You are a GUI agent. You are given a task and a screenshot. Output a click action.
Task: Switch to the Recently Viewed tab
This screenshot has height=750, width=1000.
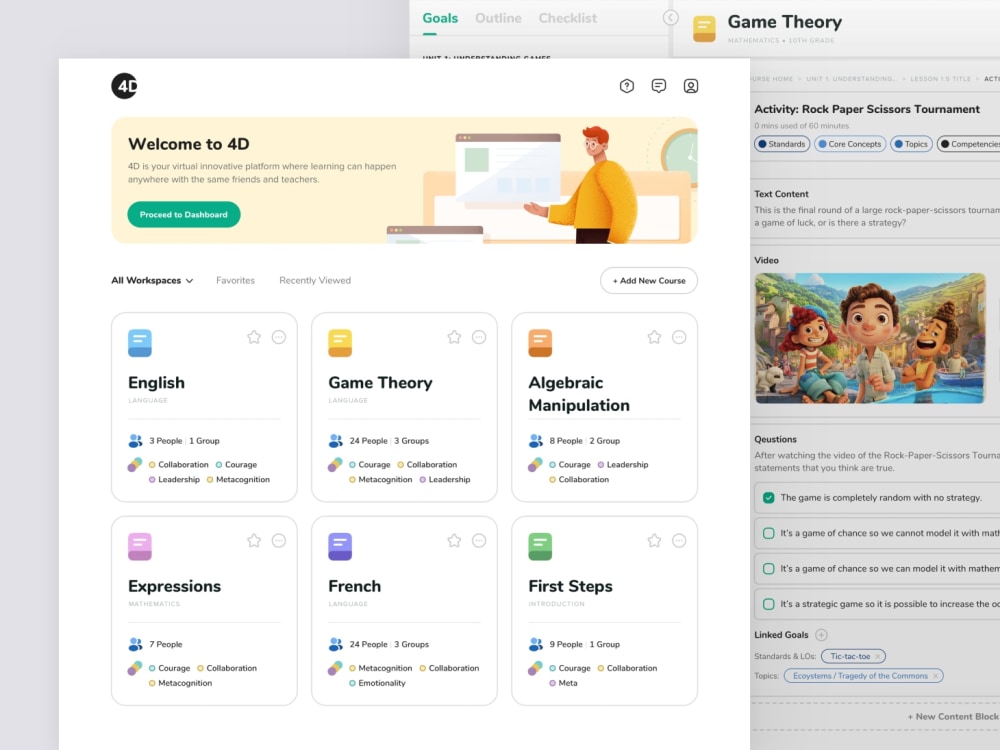coord(315,281)
